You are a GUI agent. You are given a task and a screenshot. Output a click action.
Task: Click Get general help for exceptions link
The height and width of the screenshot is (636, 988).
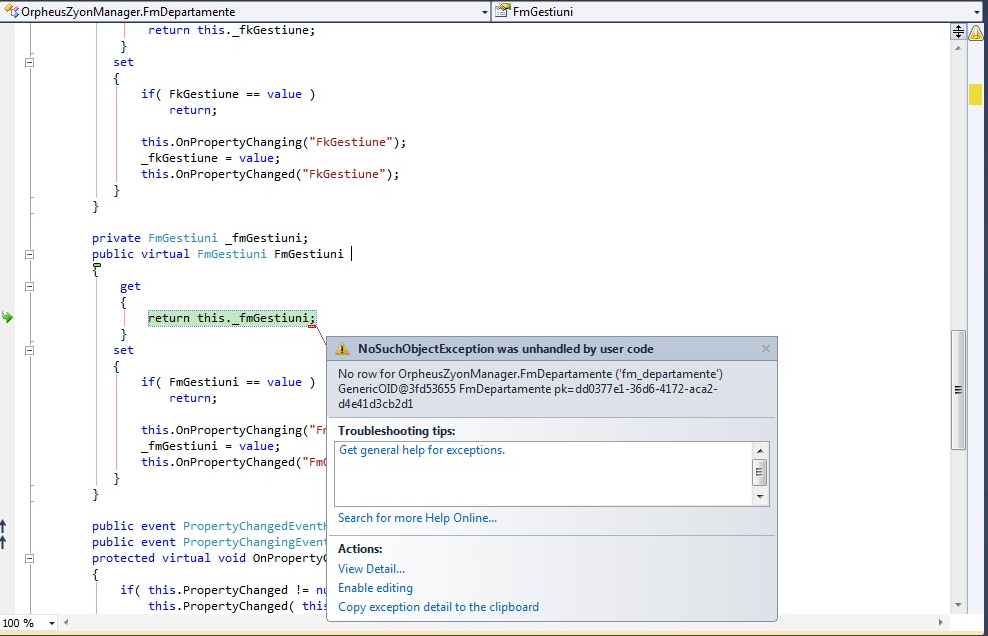click(x=422, y=450)
